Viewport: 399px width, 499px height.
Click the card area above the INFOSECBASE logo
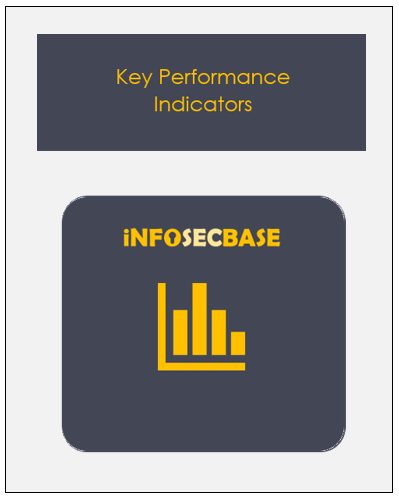click(203, 212)
